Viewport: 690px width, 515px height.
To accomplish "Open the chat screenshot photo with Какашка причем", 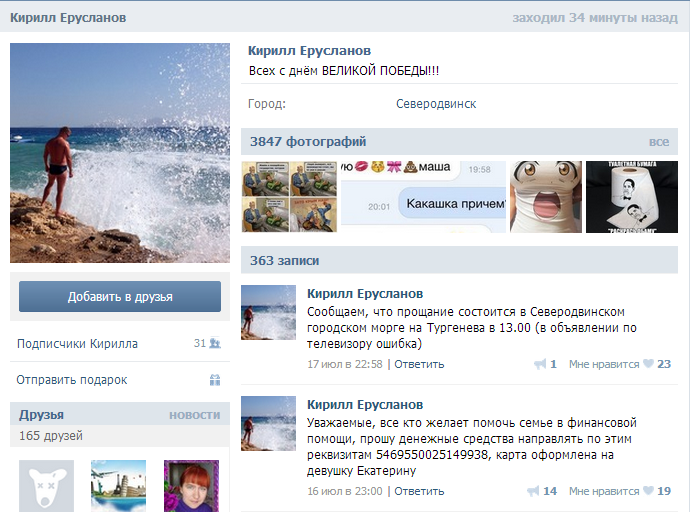I will [423, 197].
